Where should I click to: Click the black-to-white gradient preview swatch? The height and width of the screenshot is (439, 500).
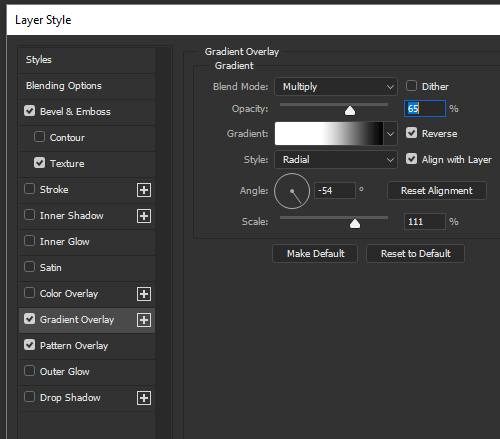(x=329, y=134)
